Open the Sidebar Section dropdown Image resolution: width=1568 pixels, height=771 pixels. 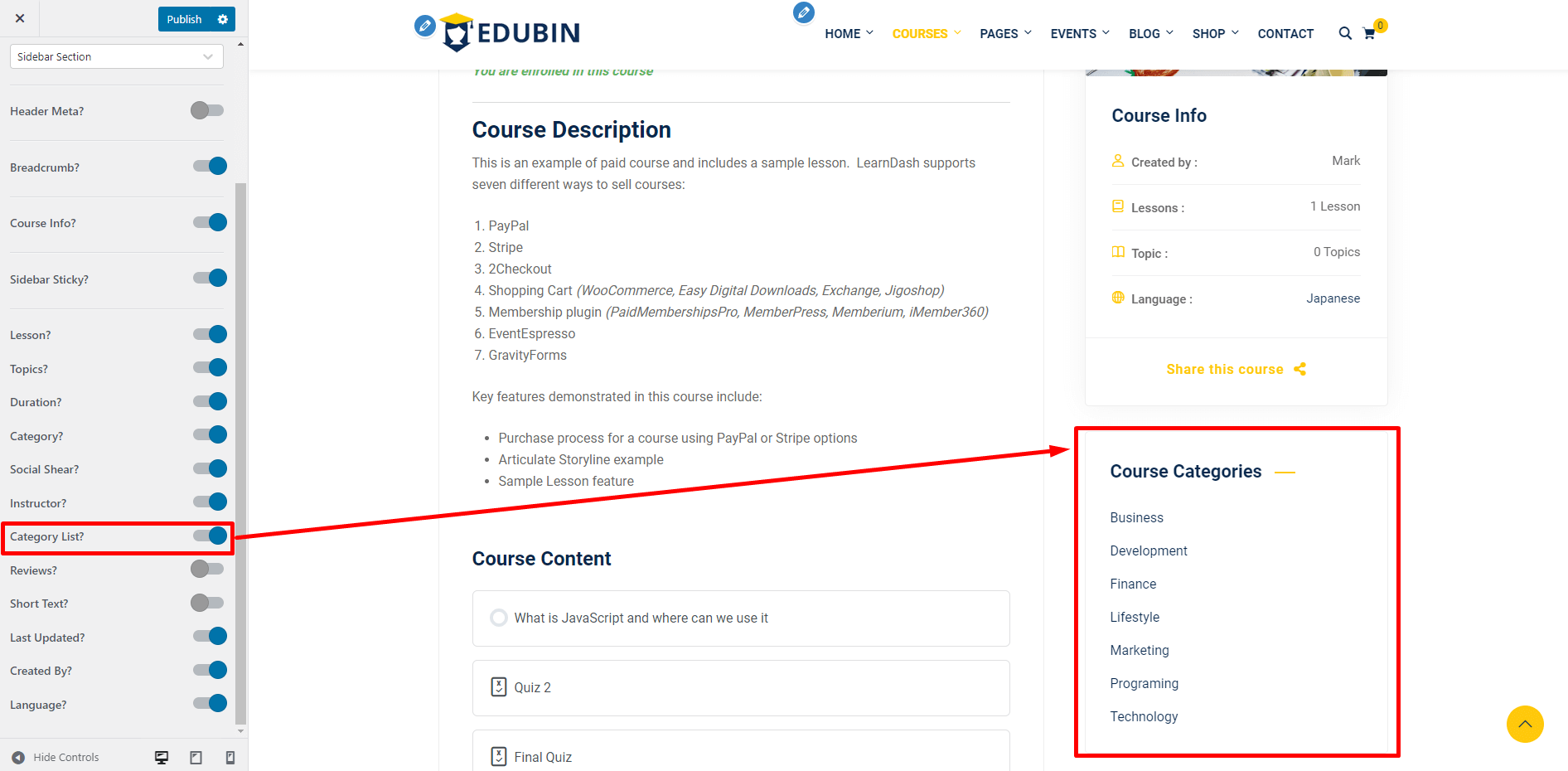tap(116, 56)
